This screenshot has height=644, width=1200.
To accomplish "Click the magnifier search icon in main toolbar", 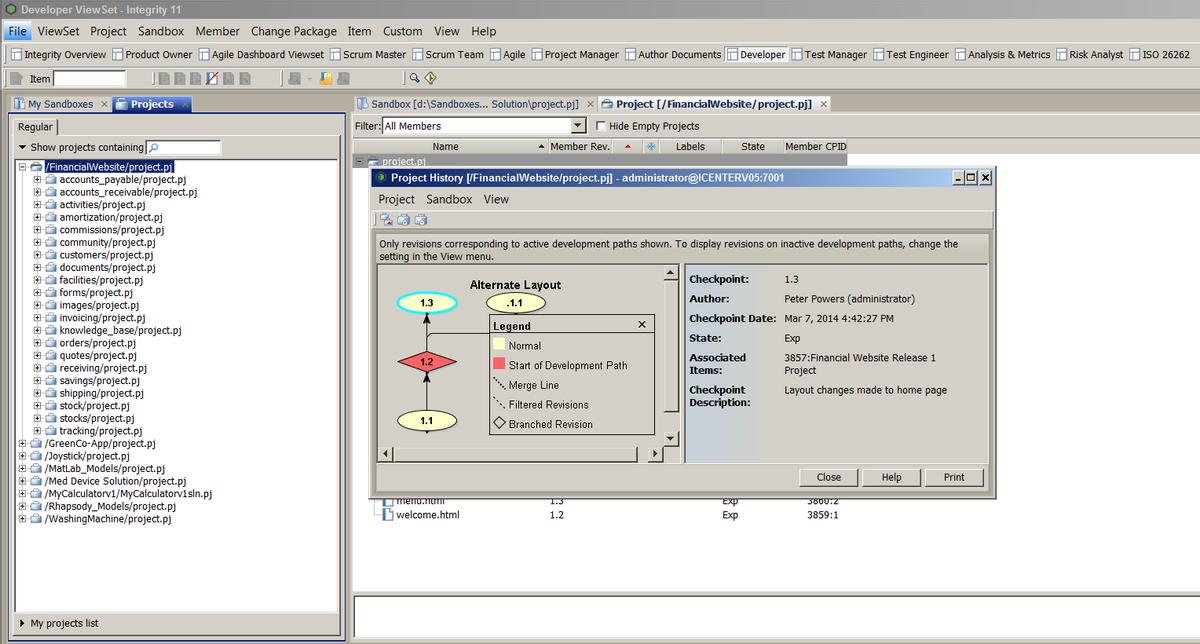I will (x=414, y=79).
